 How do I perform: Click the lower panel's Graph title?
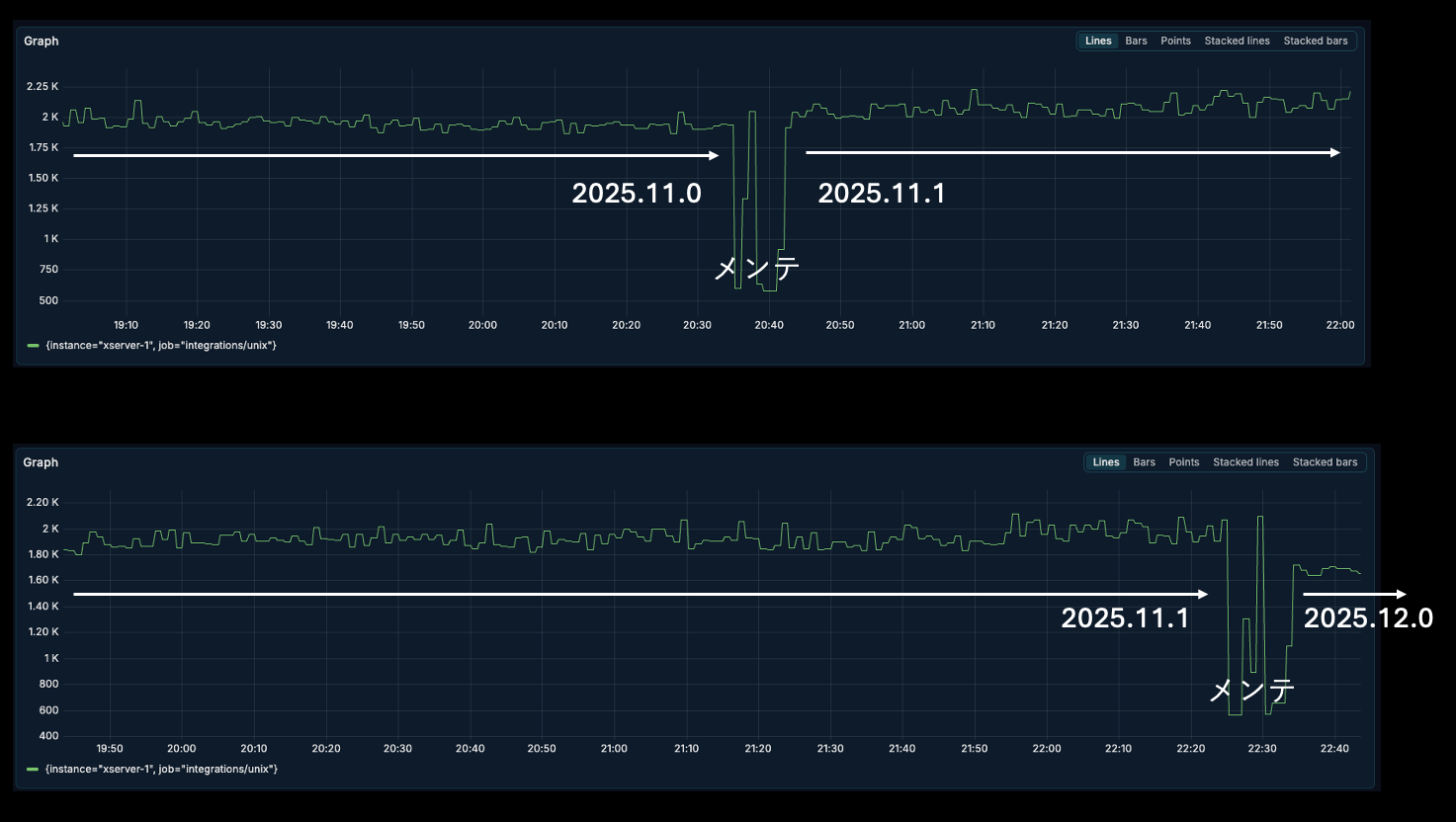(x=42, y=462)
